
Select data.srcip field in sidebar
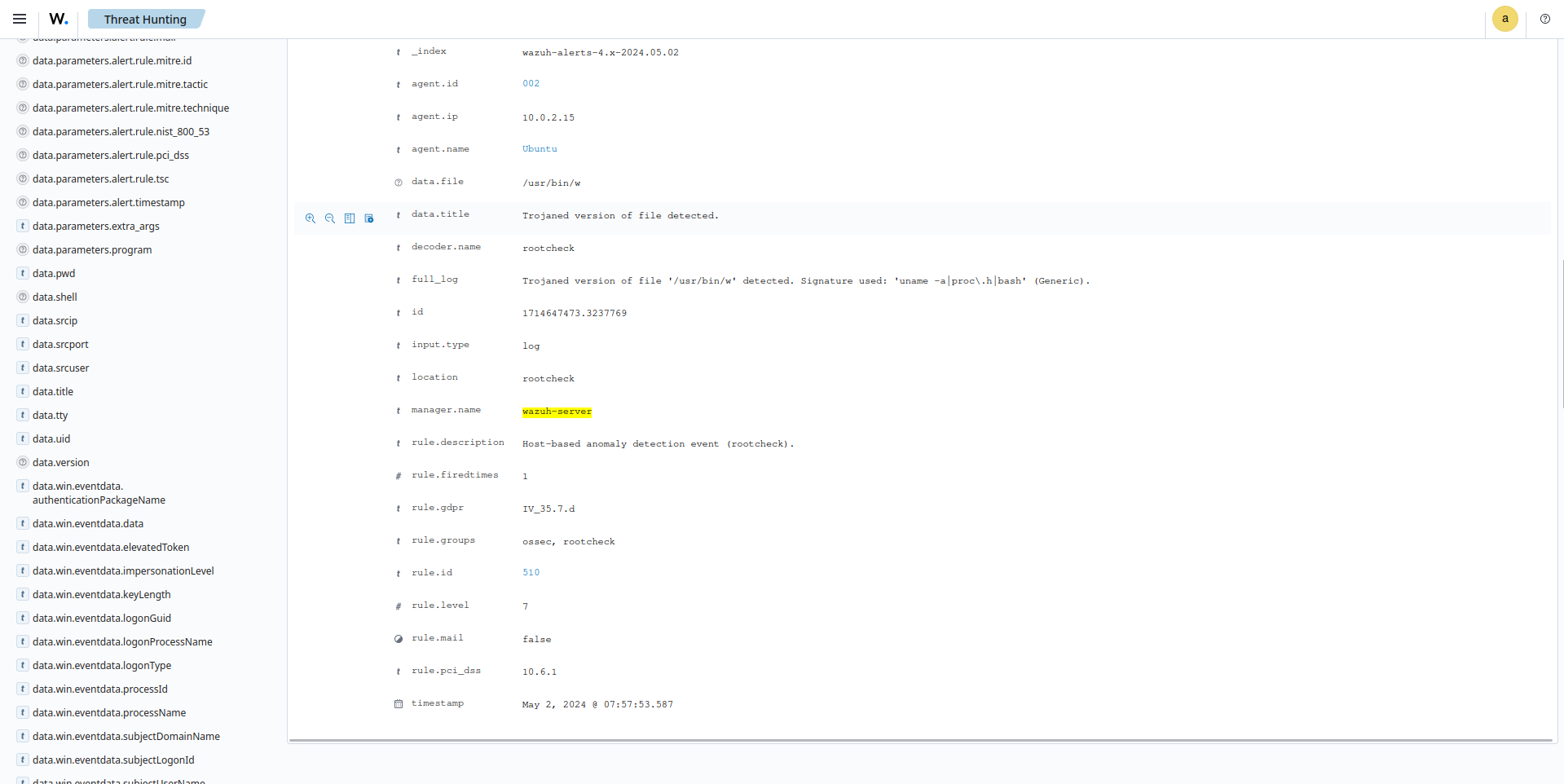(55, 320)
